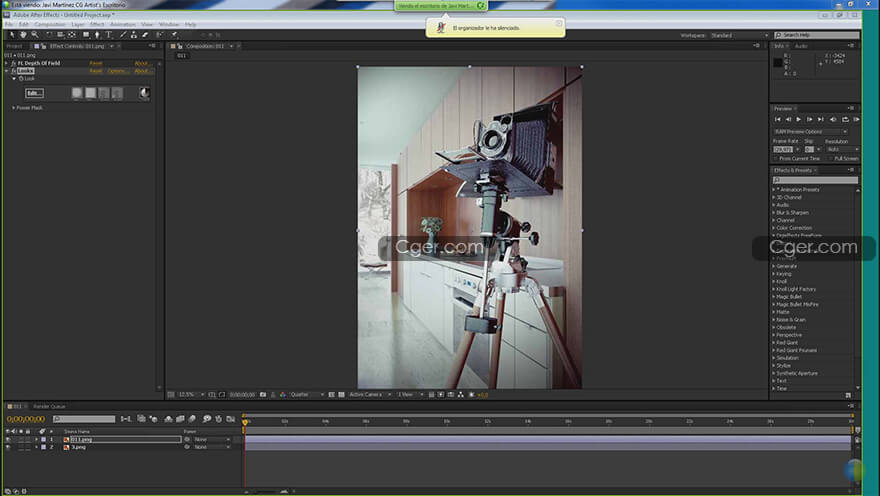Reset the FL Depth Of Field effect
Screen dimensions: 880x496
[x=96, y=63]
